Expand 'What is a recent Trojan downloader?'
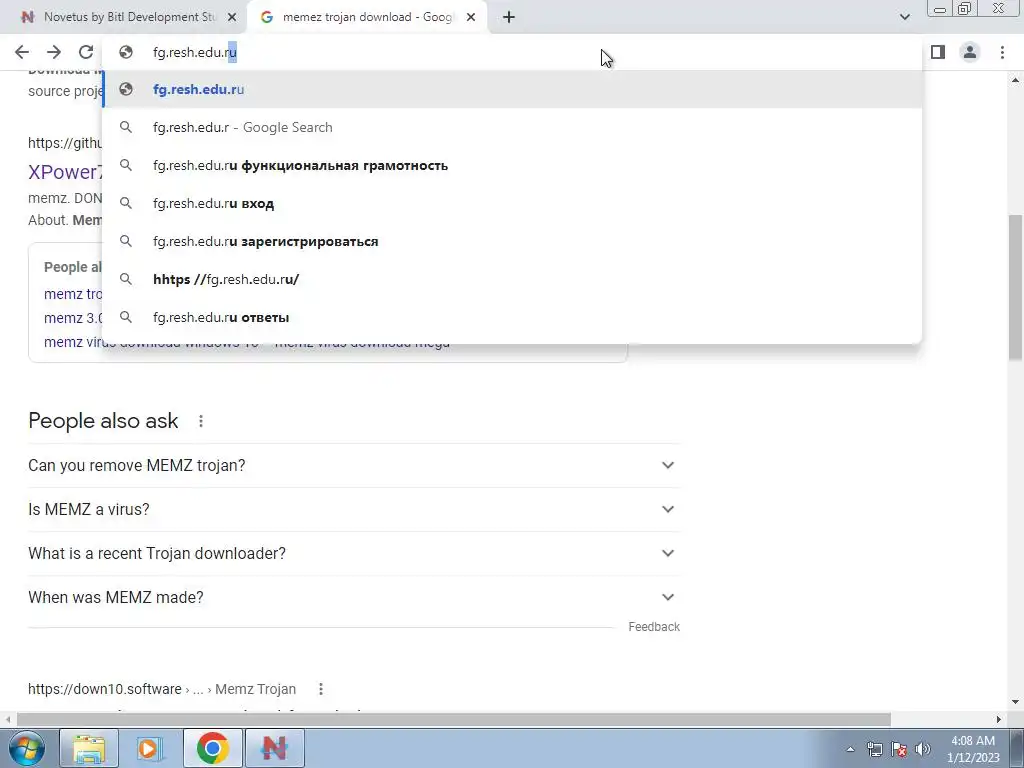The height and width of the screenshot is (768, 1024). click(353, 553)
